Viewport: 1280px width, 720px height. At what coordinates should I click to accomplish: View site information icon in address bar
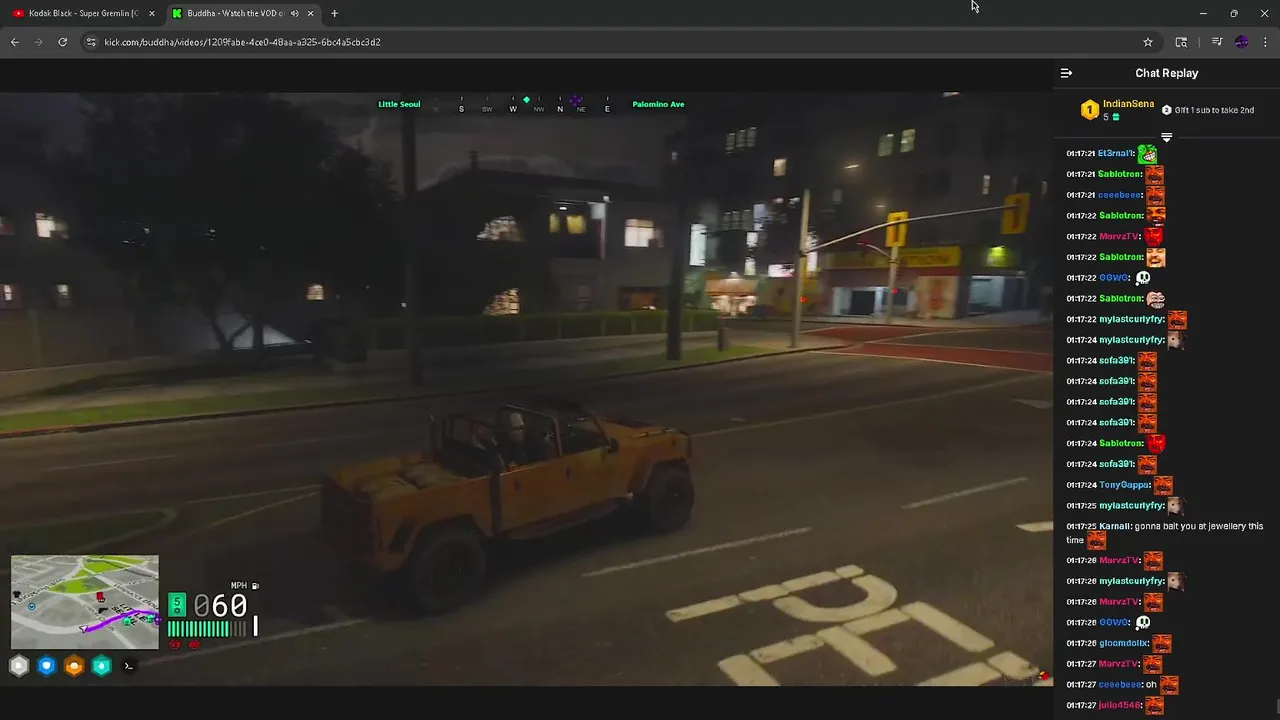91,42
